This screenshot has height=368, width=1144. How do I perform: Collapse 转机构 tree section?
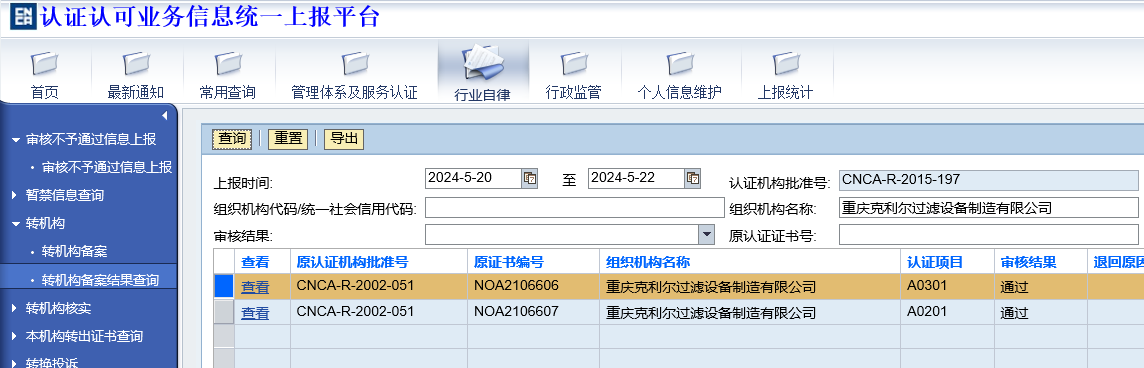(16, 223)
